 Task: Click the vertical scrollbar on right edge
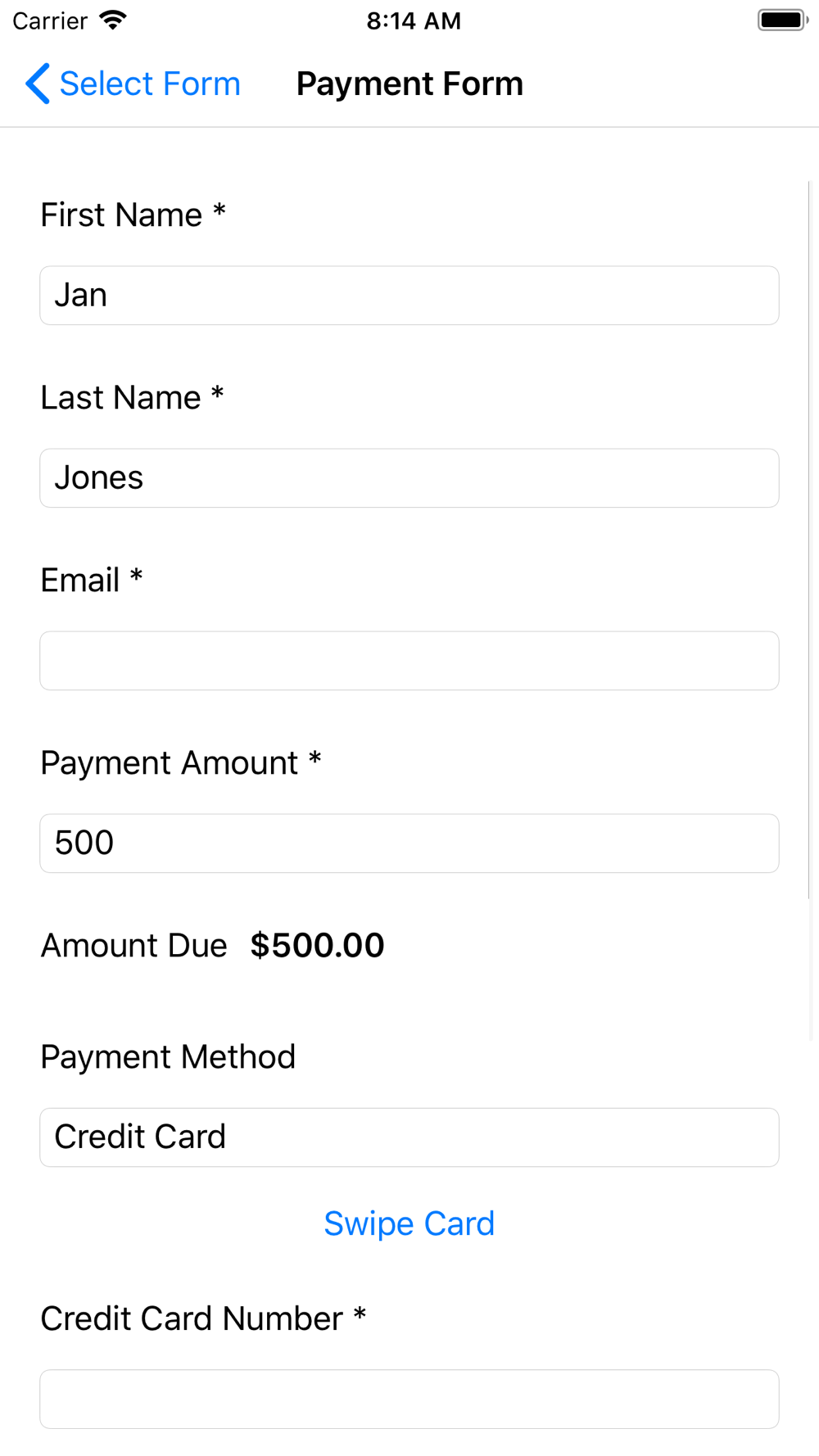pyautogui.click(x=808, y=540)
